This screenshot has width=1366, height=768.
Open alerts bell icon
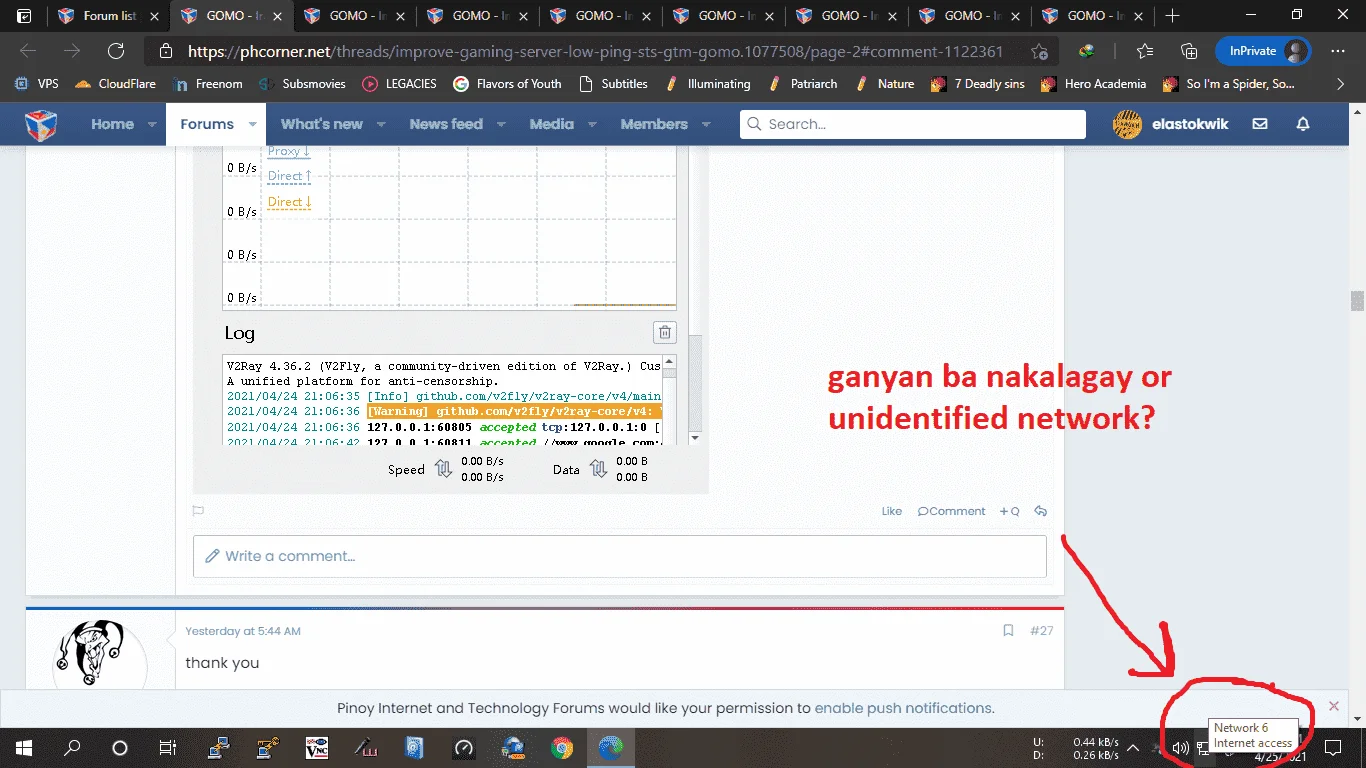tap(1303, 124)
